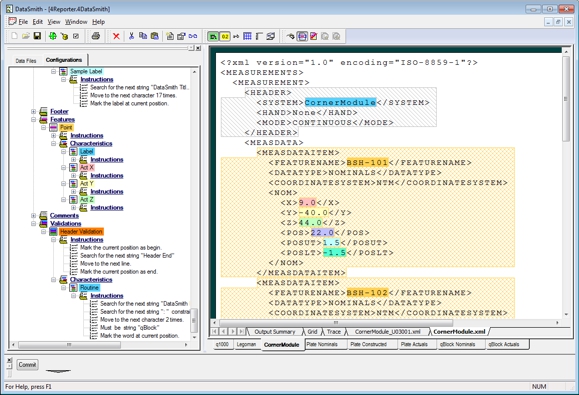Click the cascading windows toolbar icon
The height and width of the screenshot is (395, 579).
[271, 36]
